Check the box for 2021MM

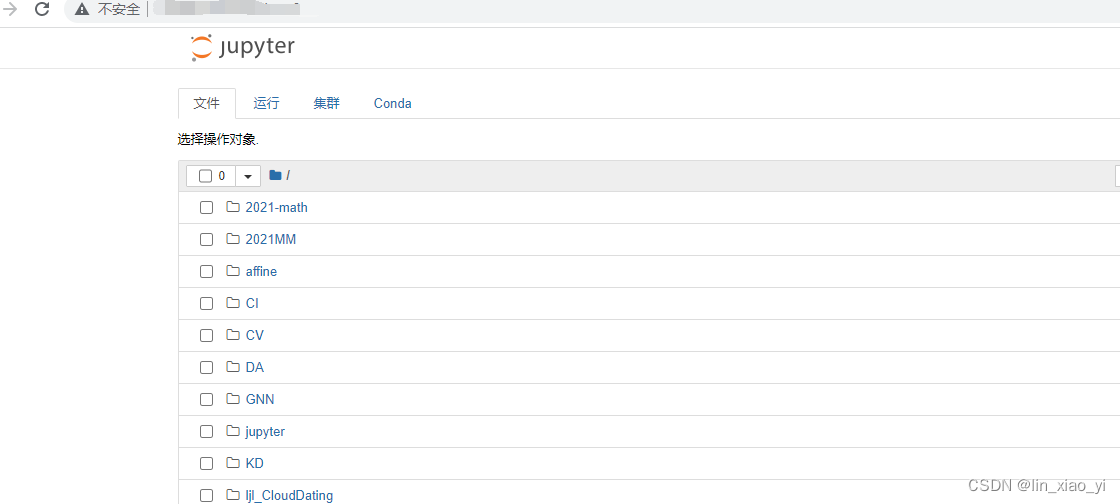[x=206, y=240]
